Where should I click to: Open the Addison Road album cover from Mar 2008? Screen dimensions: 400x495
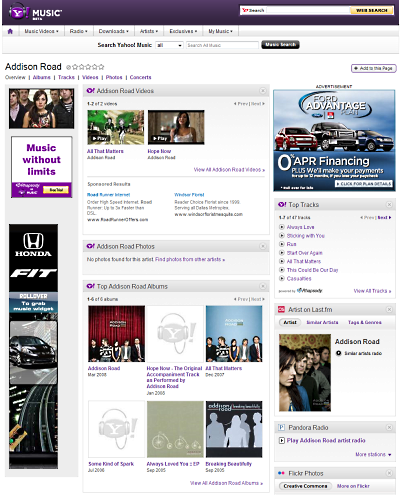pos(116,334)
